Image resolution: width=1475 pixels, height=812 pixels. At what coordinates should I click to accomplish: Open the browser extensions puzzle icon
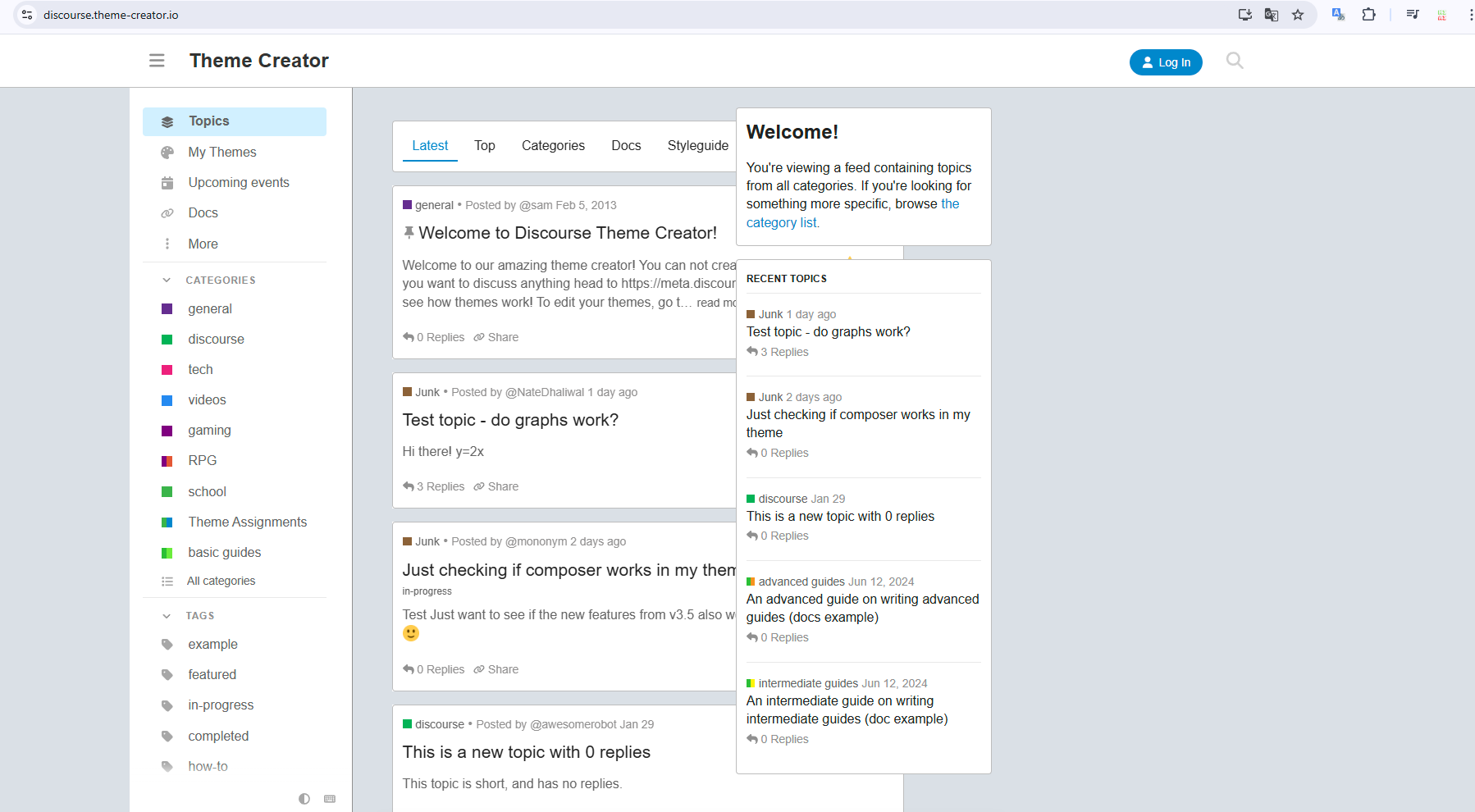point(1368,15)
